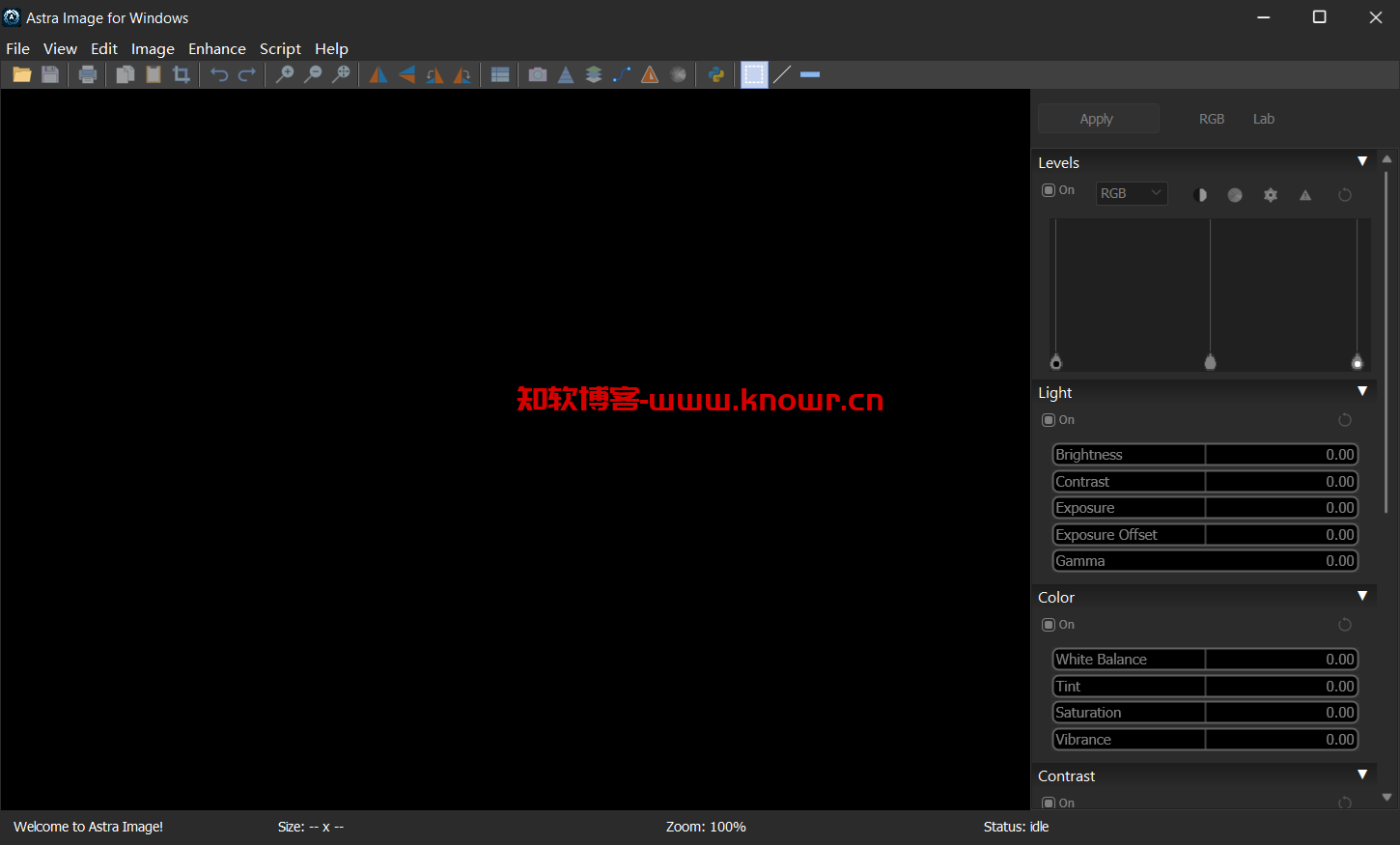Collapse the Color section
The height and width of the screenshot is (845, 1400).
point(1362,596)
